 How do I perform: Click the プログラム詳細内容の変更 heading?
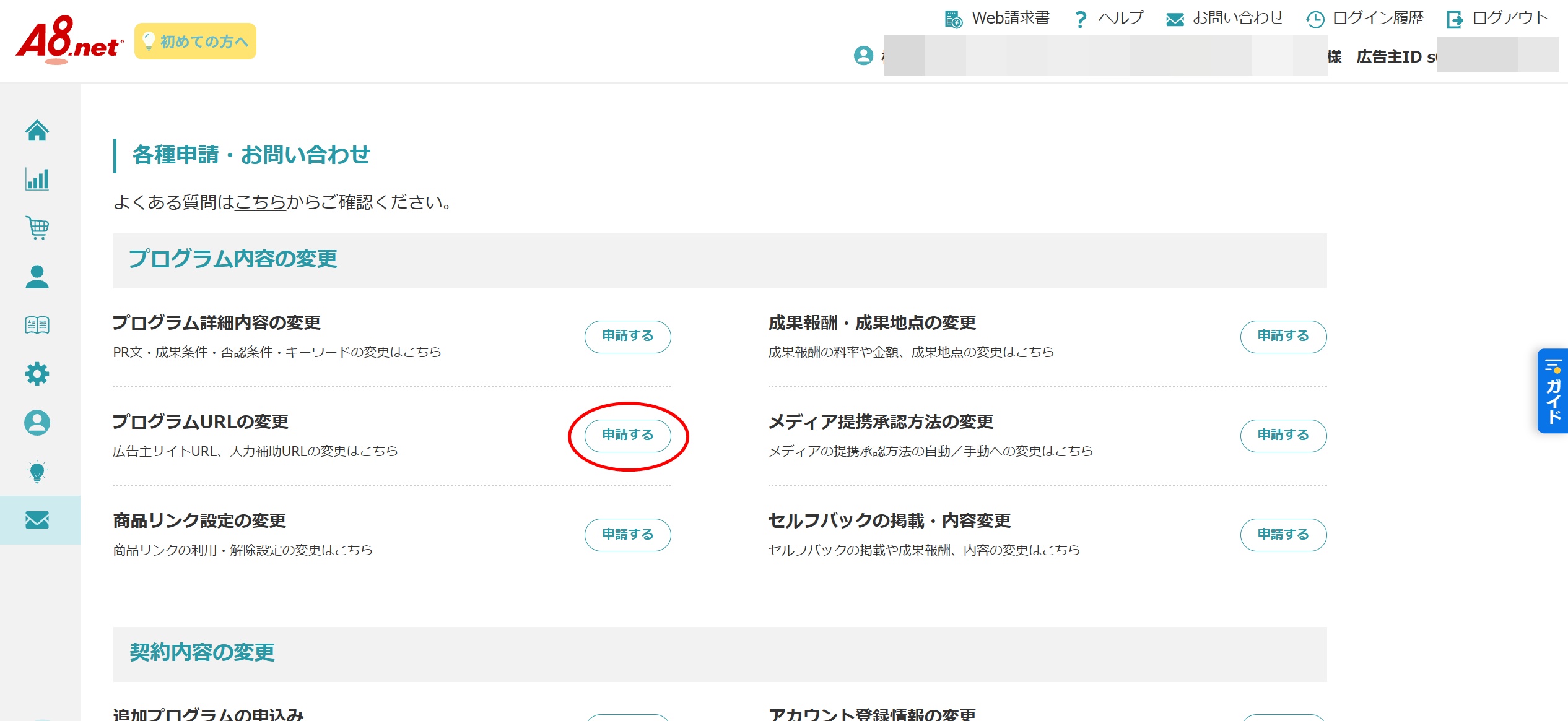click(217, 323)
